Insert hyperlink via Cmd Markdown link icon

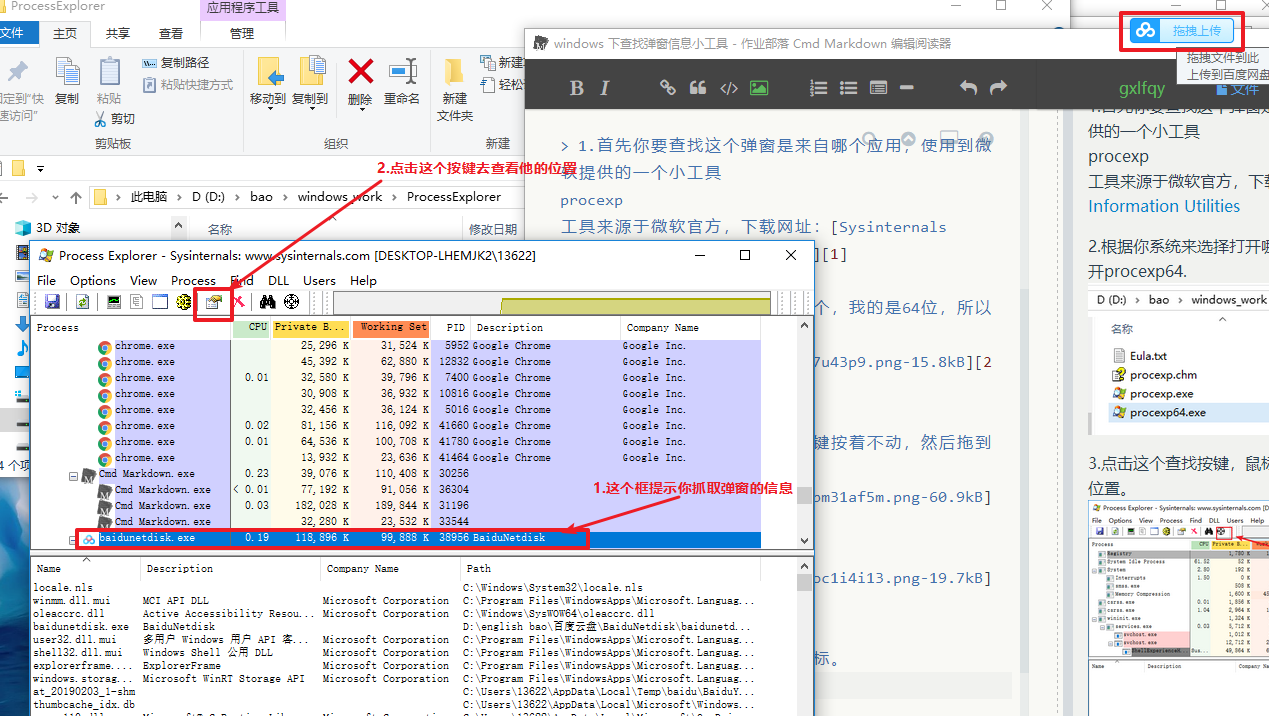668,88
